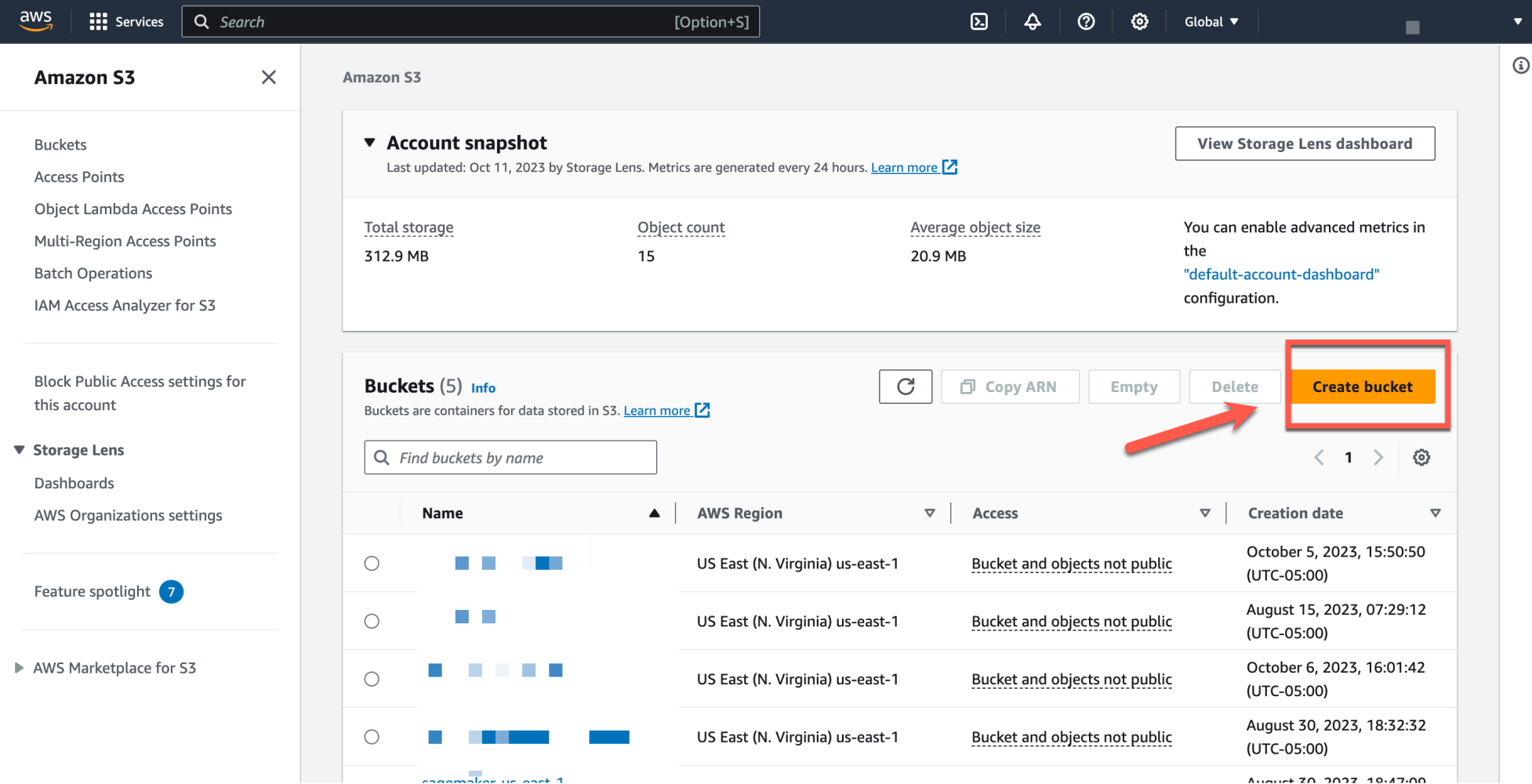Open Feature spotlight
The image size is (1532, 784).
(x=93, y=592)
